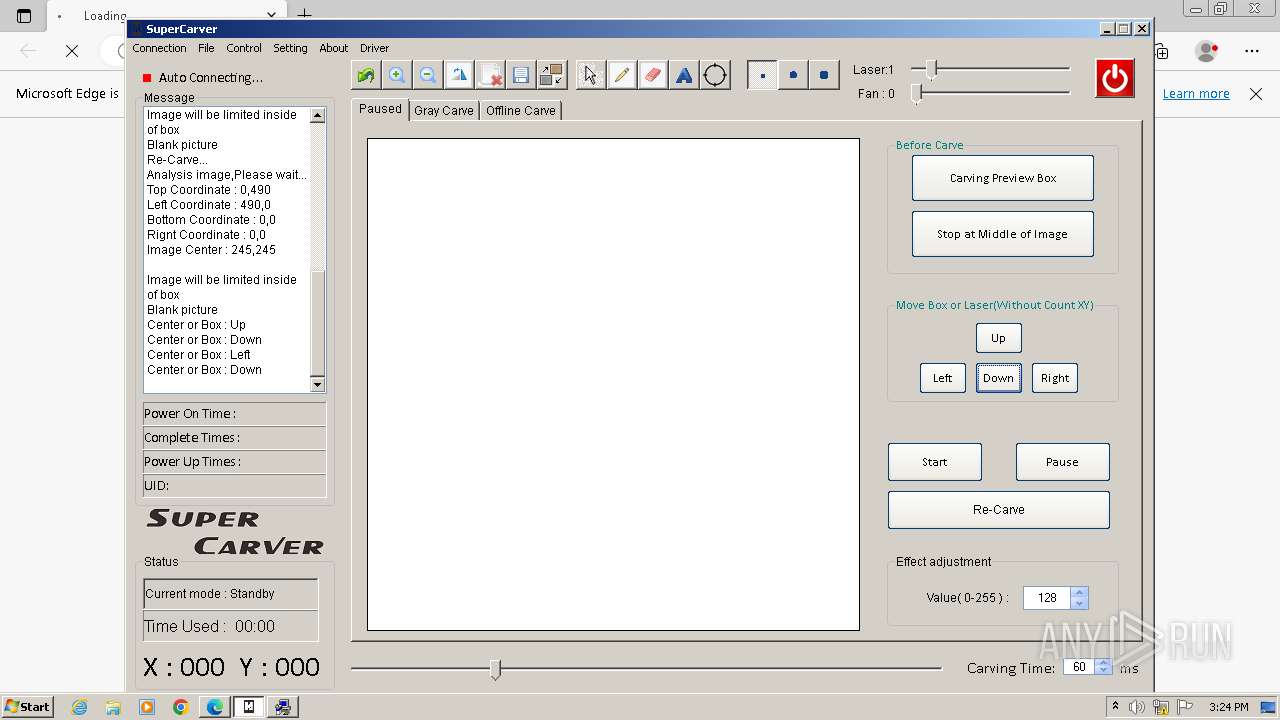The height and width of the screenshot is (720, 1280).
Task: Switch to the Gray Carve tab
Action: click(444, 111)
